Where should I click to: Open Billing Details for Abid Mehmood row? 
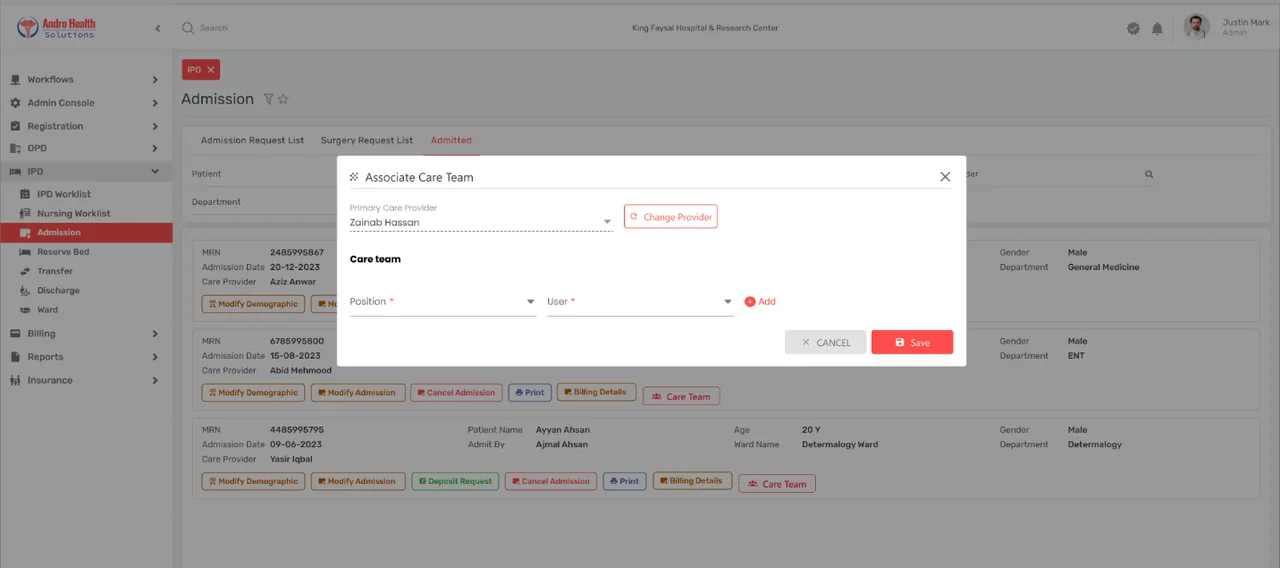[x=596, y=392]
